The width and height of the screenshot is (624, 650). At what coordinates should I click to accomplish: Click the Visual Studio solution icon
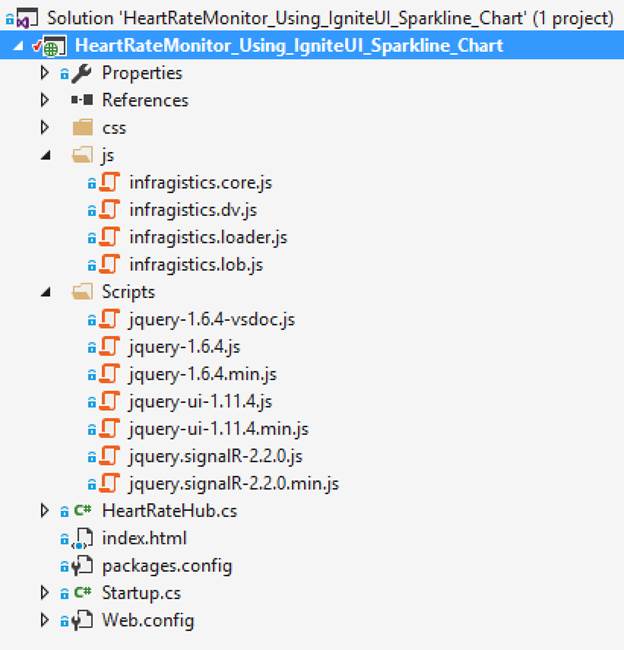point(27,18)
